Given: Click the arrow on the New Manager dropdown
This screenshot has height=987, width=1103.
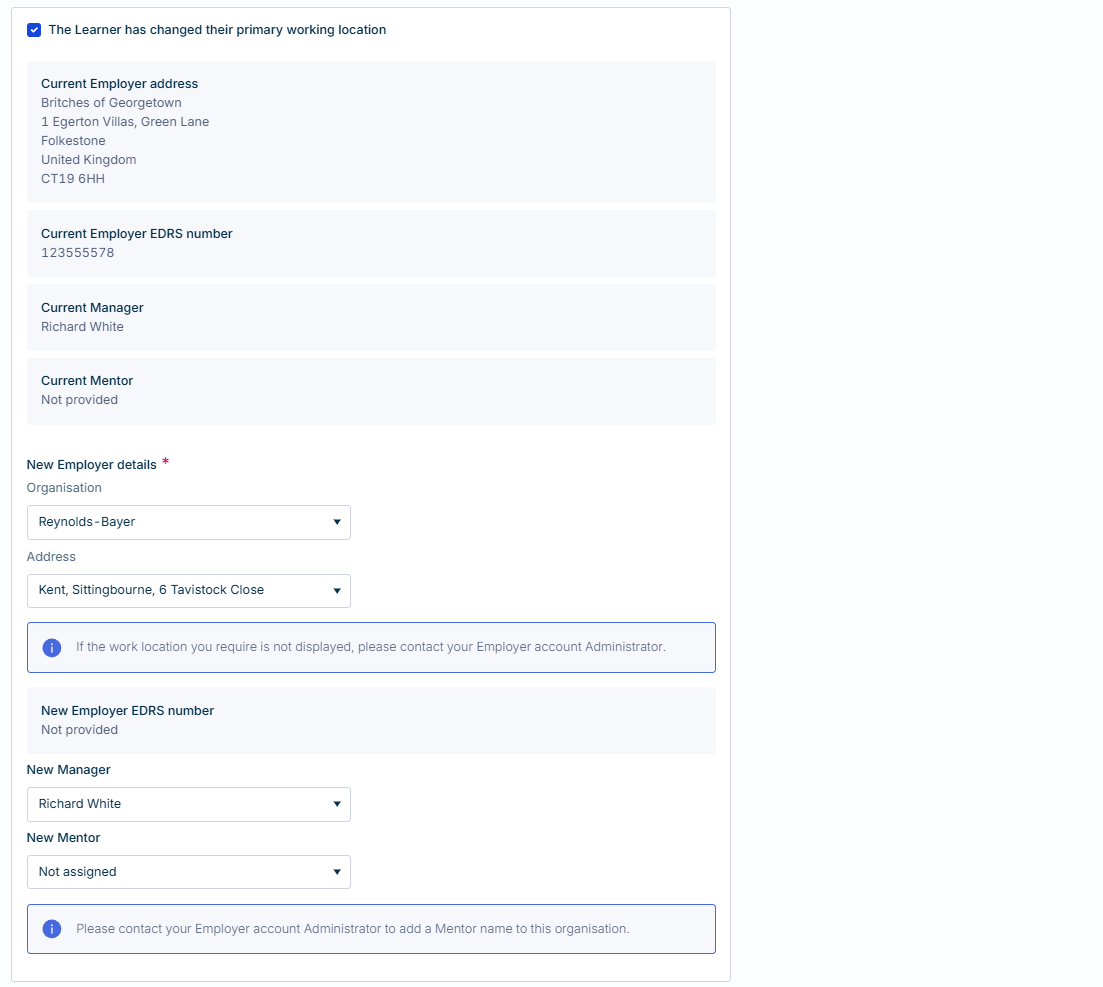Looking at the screenshot, I should tap(337, 804).
